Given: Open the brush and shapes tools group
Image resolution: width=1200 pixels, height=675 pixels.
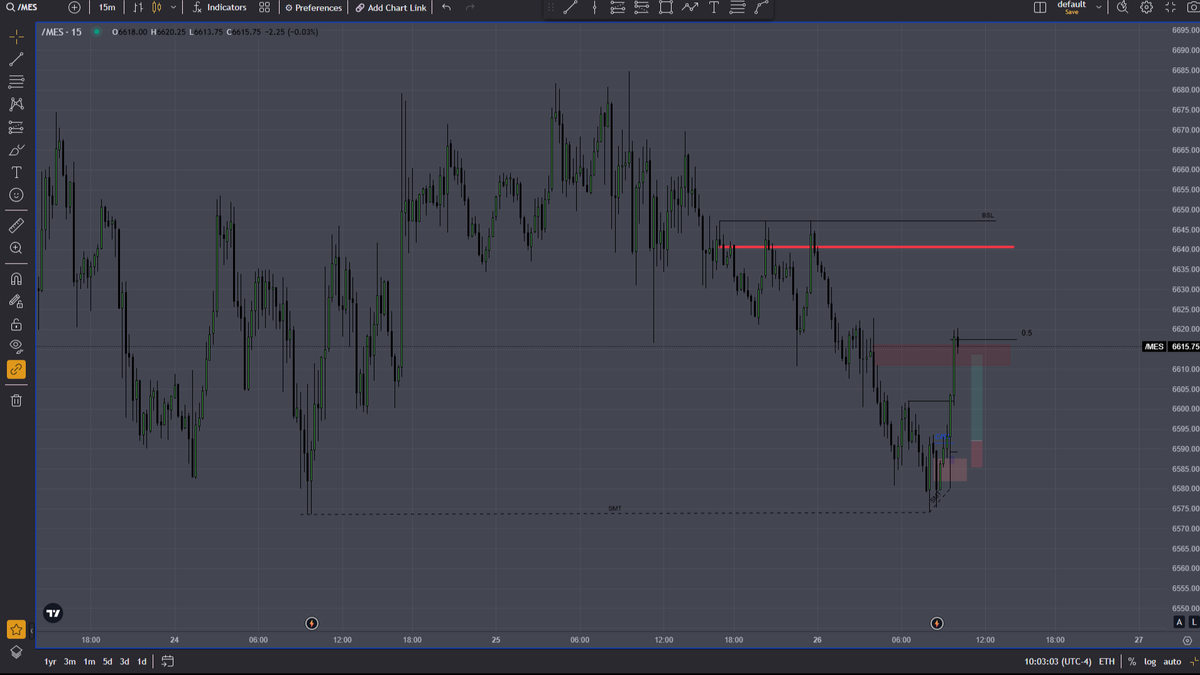Looking at the screenshot, I should coord(16,150).
